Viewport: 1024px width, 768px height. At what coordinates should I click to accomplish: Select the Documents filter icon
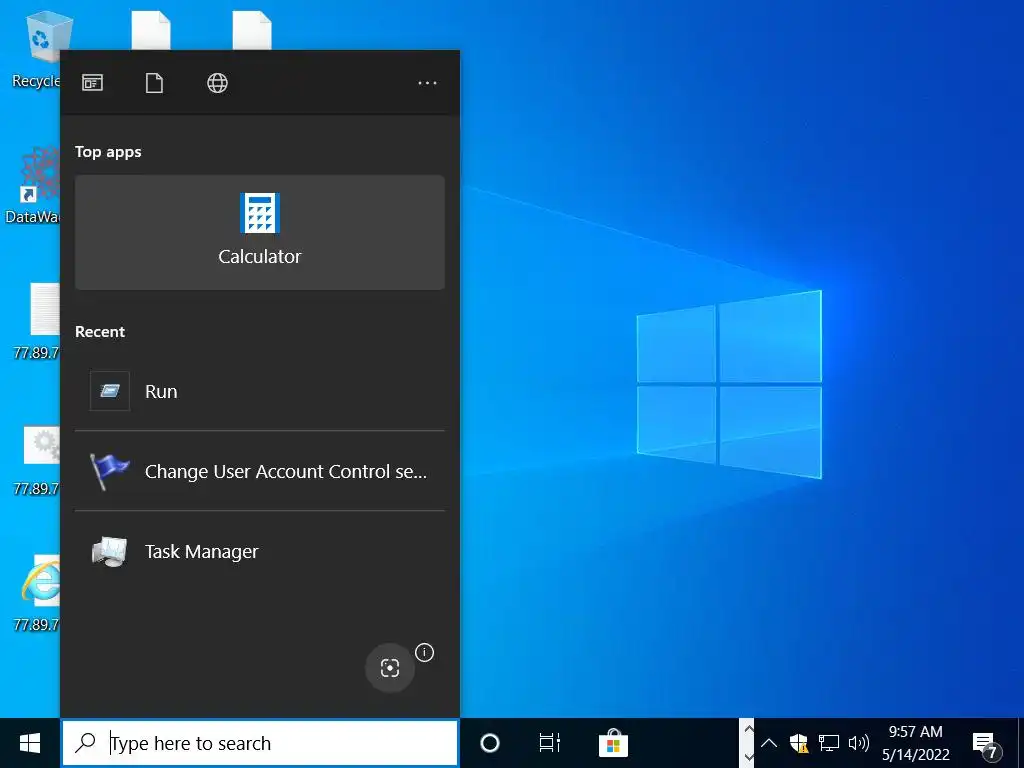click(154, 83)
